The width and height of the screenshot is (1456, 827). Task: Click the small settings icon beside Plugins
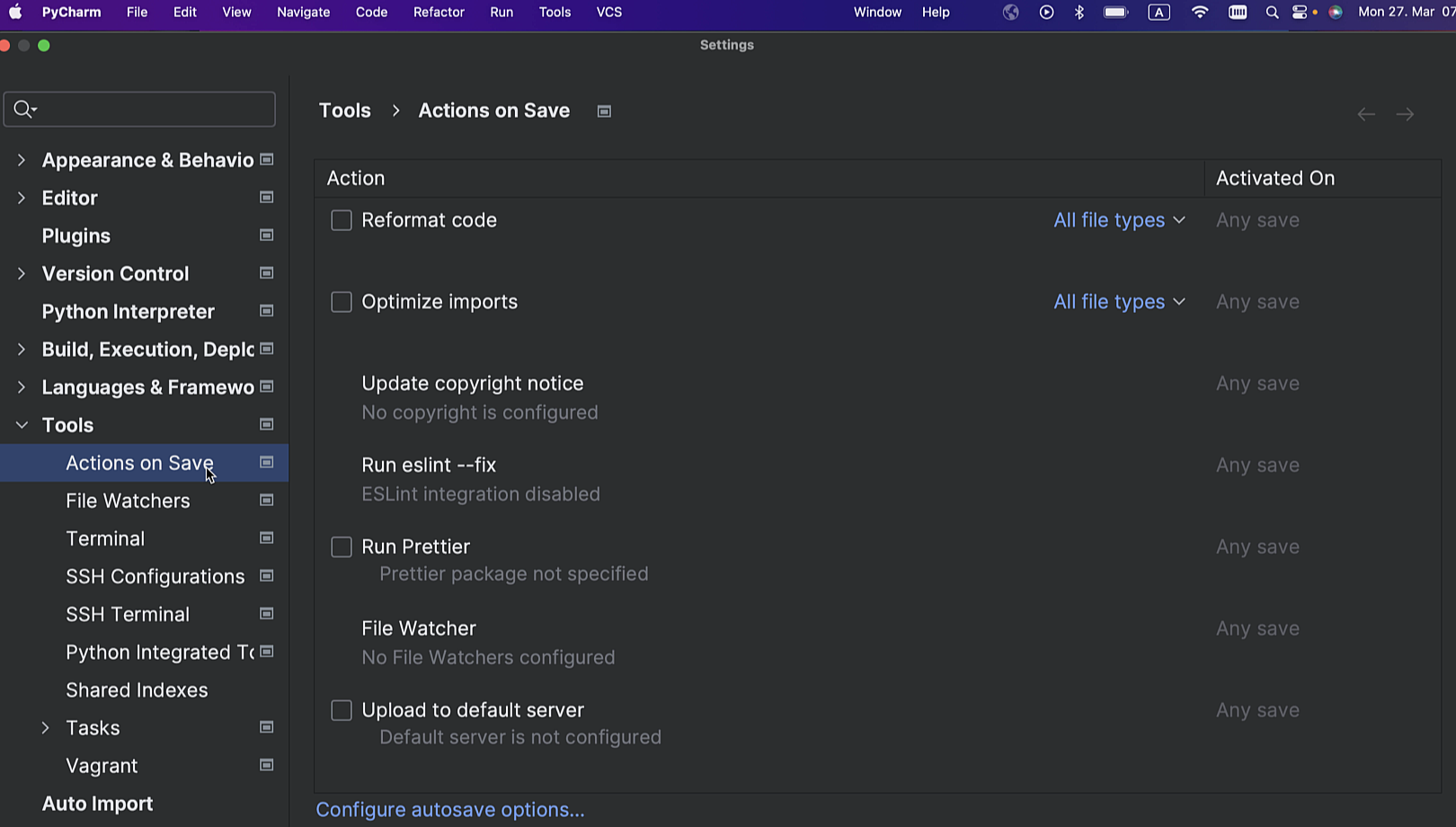coord(266,235)
